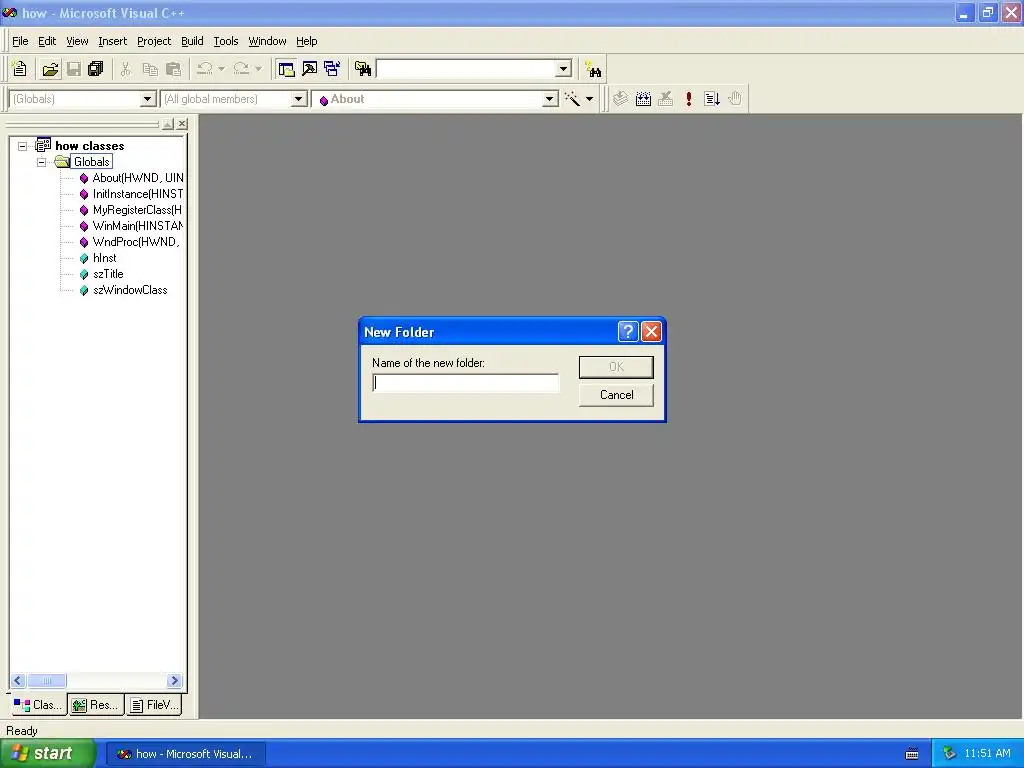Open the About members dropdown
The image size is (1024, 768).
550,99
